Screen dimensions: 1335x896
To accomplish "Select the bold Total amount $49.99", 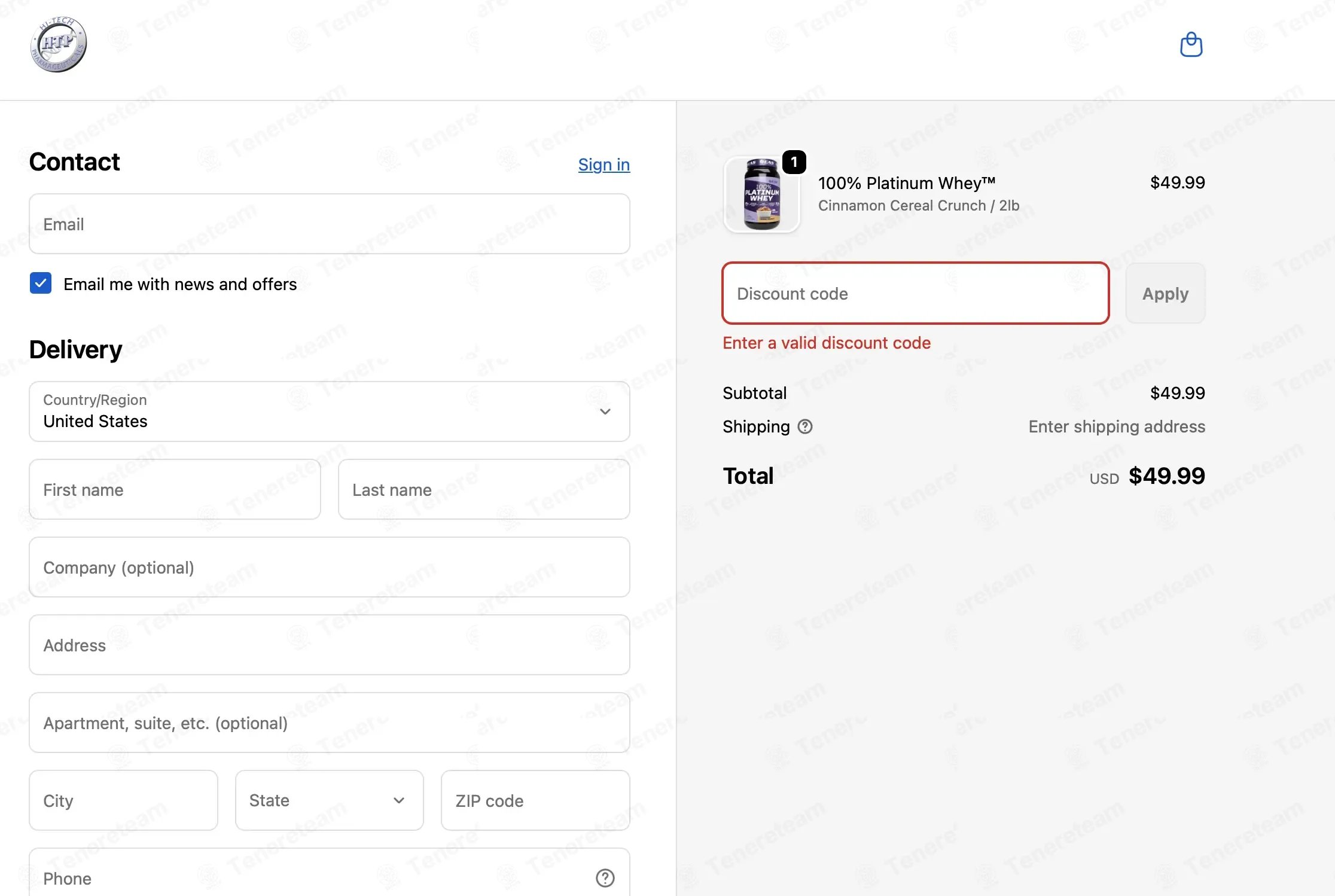I will pyautogui.click(x=1167, y=476).
